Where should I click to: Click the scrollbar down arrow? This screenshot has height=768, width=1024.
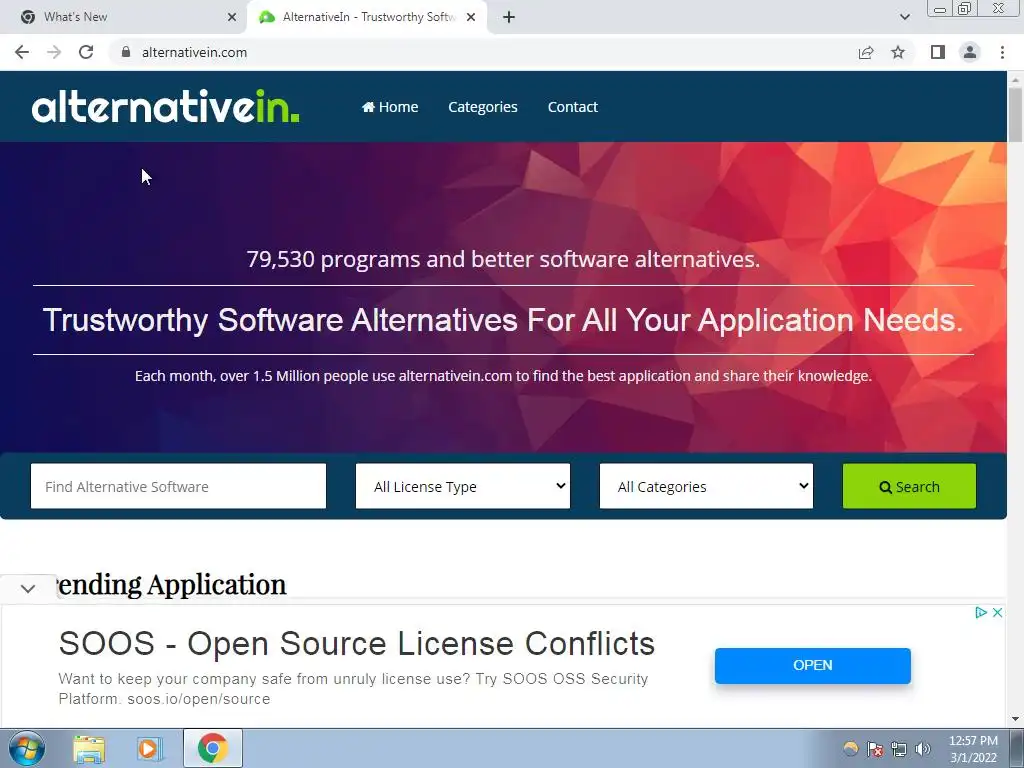[1015, 719]
